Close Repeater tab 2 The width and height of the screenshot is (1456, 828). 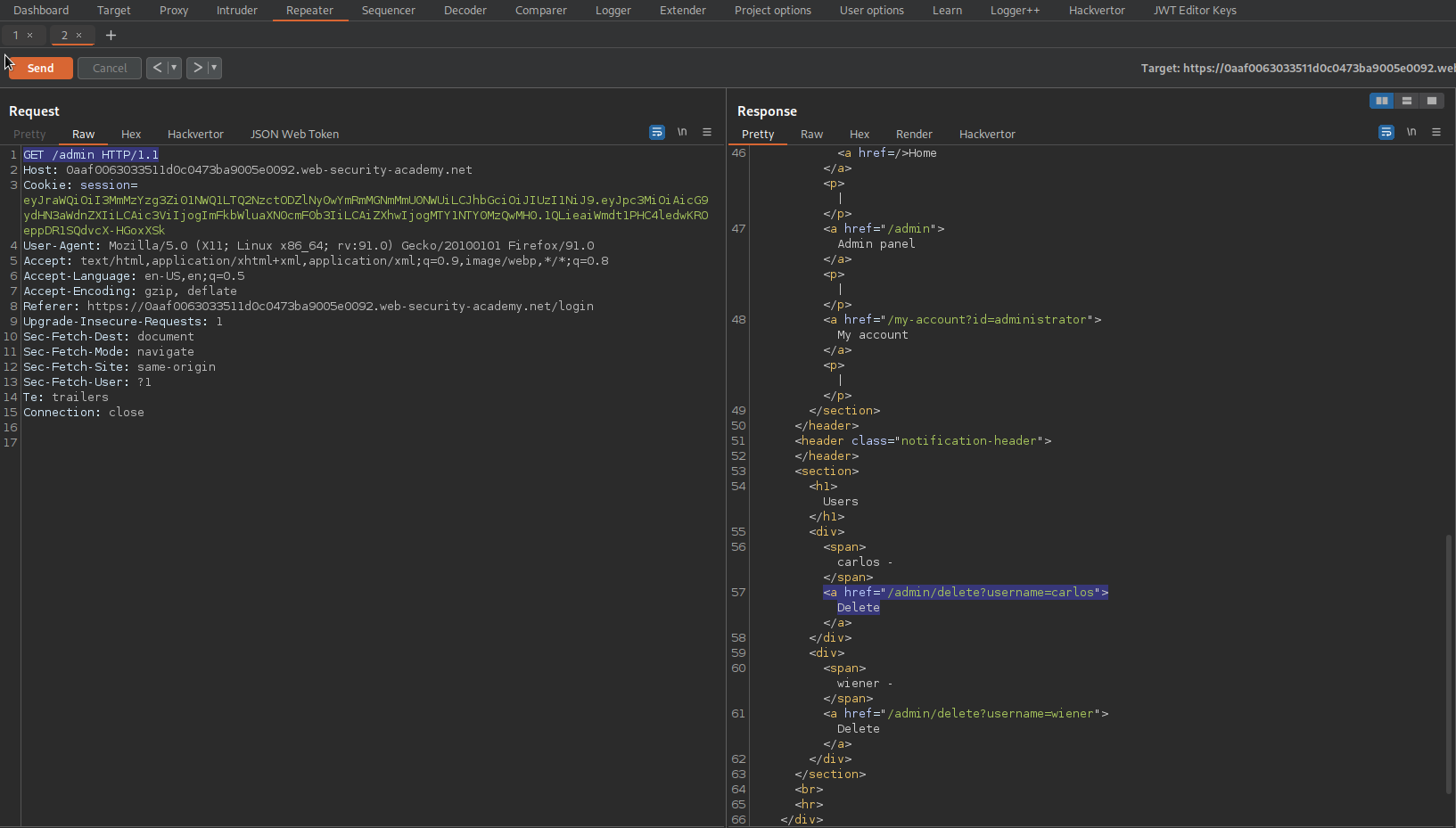(78, 36)
